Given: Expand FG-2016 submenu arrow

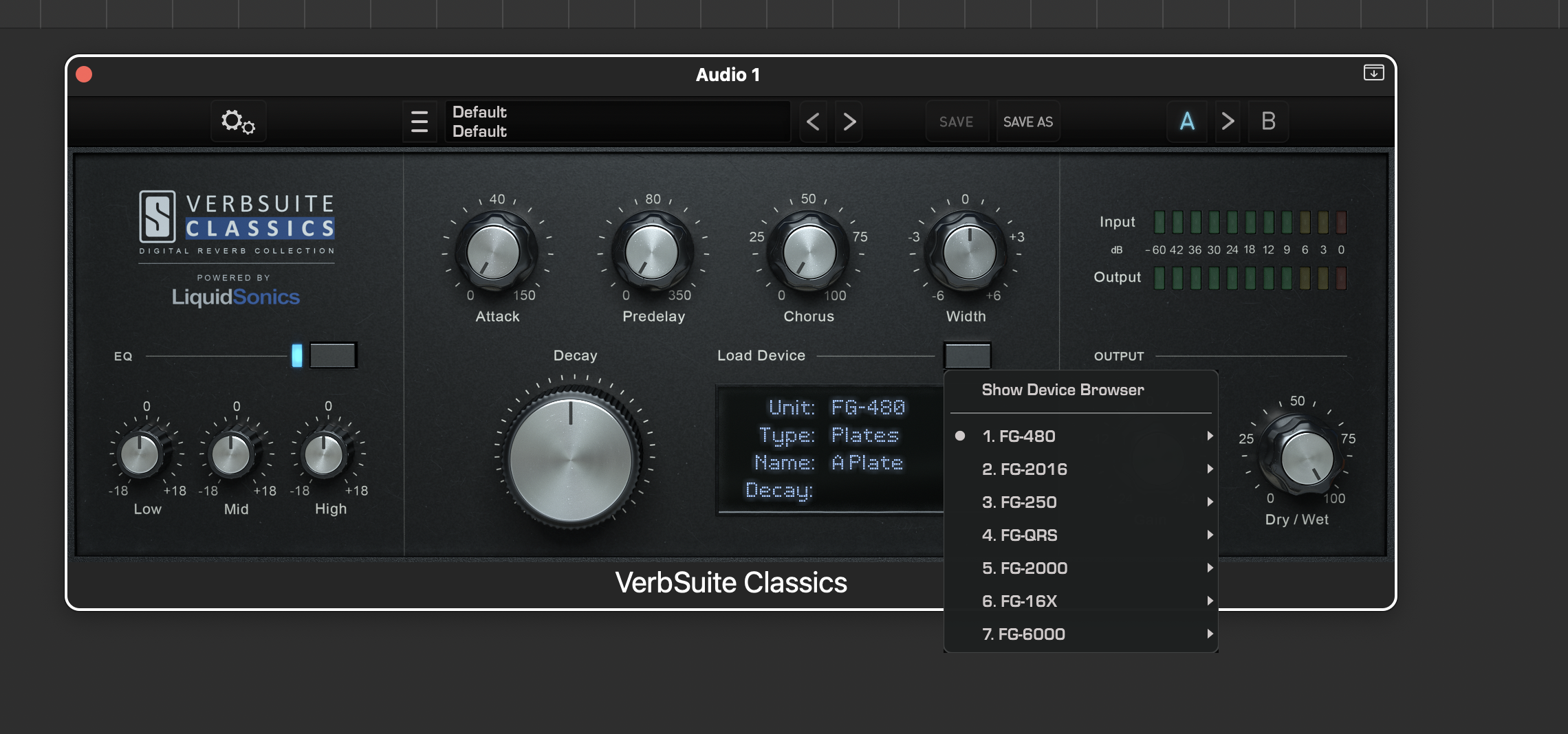Looking at the screenshot, I should [x=1210, y=469].
